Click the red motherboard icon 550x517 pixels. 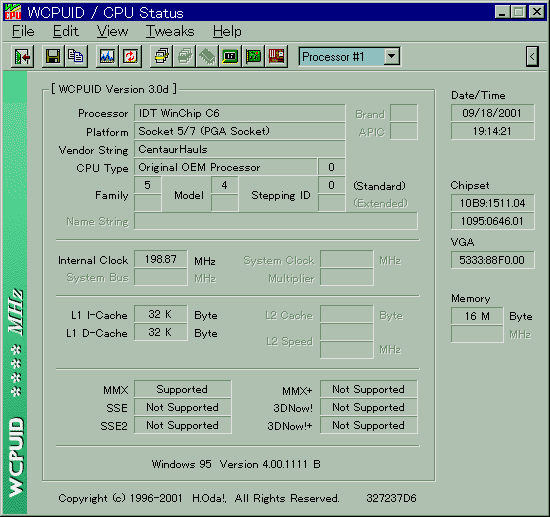click(277, 56)
